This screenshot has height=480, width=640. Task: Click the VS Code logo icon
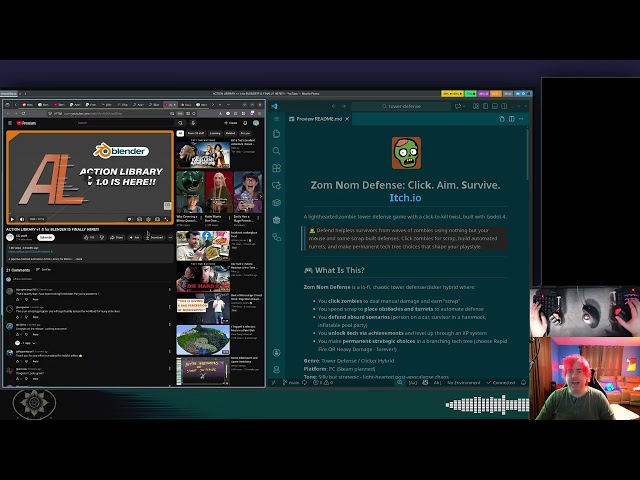(274, 106)
